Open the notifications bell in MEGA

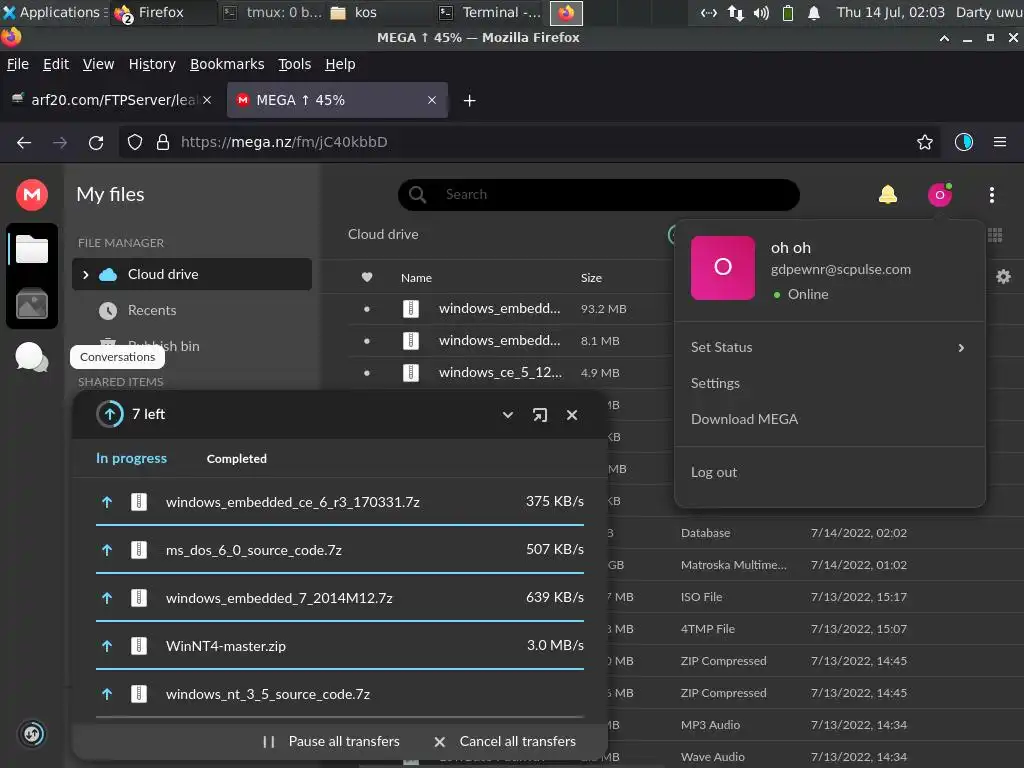click(888, 195)
